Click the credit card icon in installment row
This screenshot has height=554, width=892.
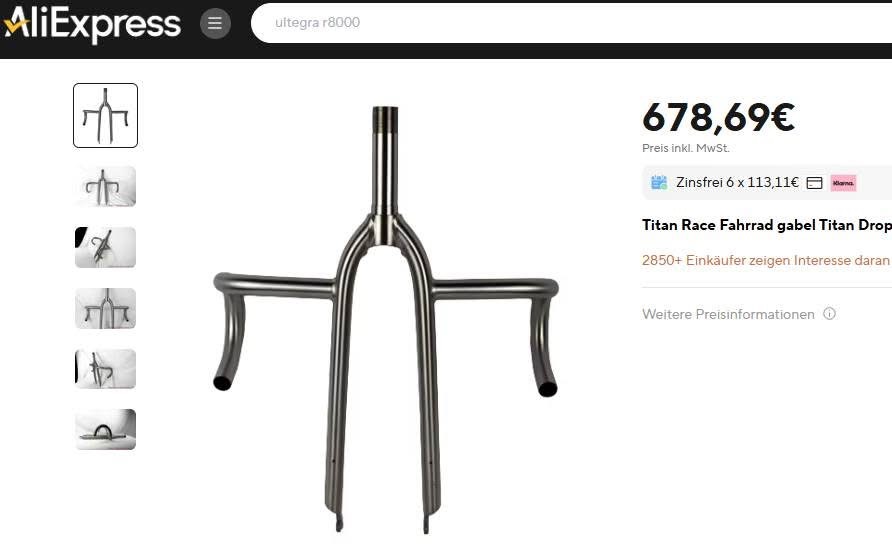(815, 183)
